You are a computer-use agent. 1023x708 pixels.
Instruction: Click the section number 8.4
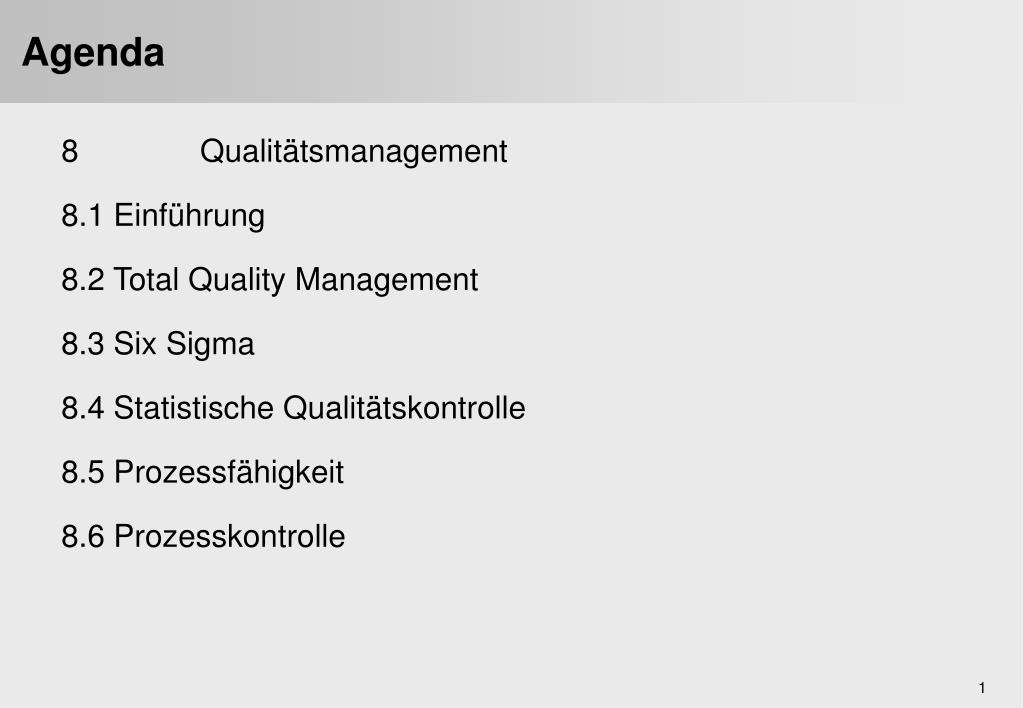82,408
